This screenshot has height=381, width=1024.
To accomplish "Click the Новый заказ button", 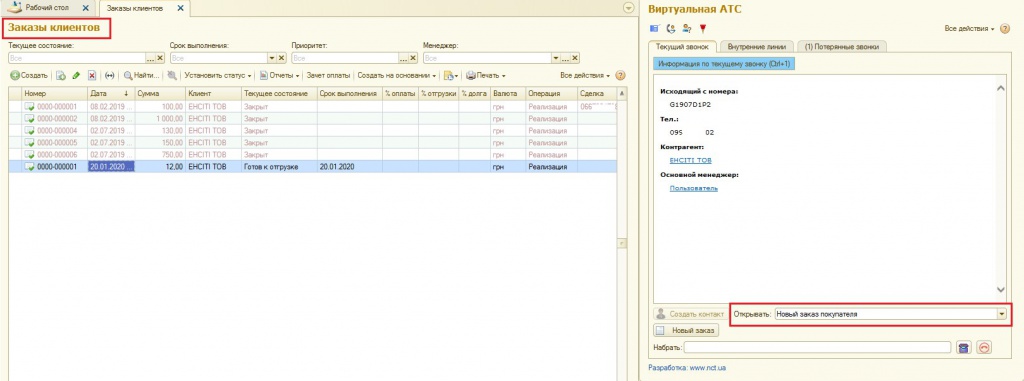I will click(686, 331).
